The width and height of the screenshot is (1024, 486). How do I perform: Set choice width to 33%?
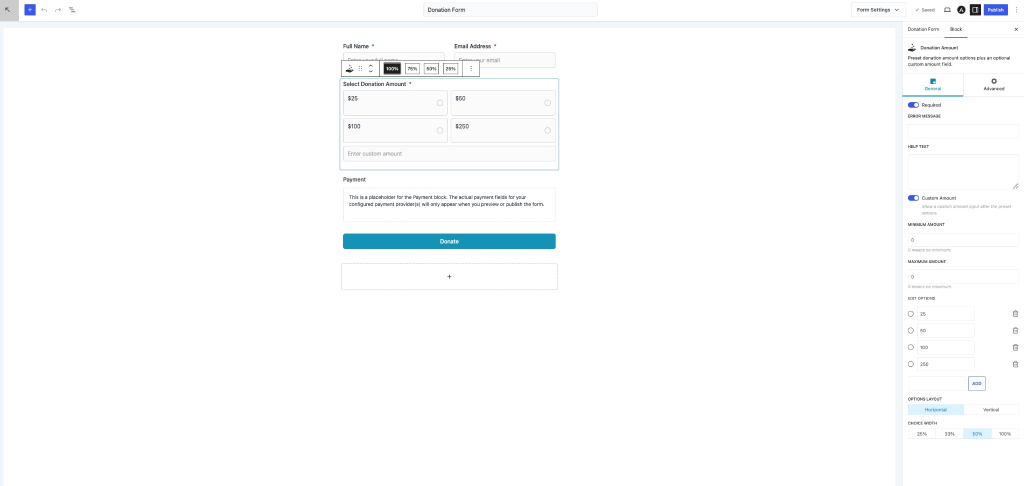[x=950, y=434]
